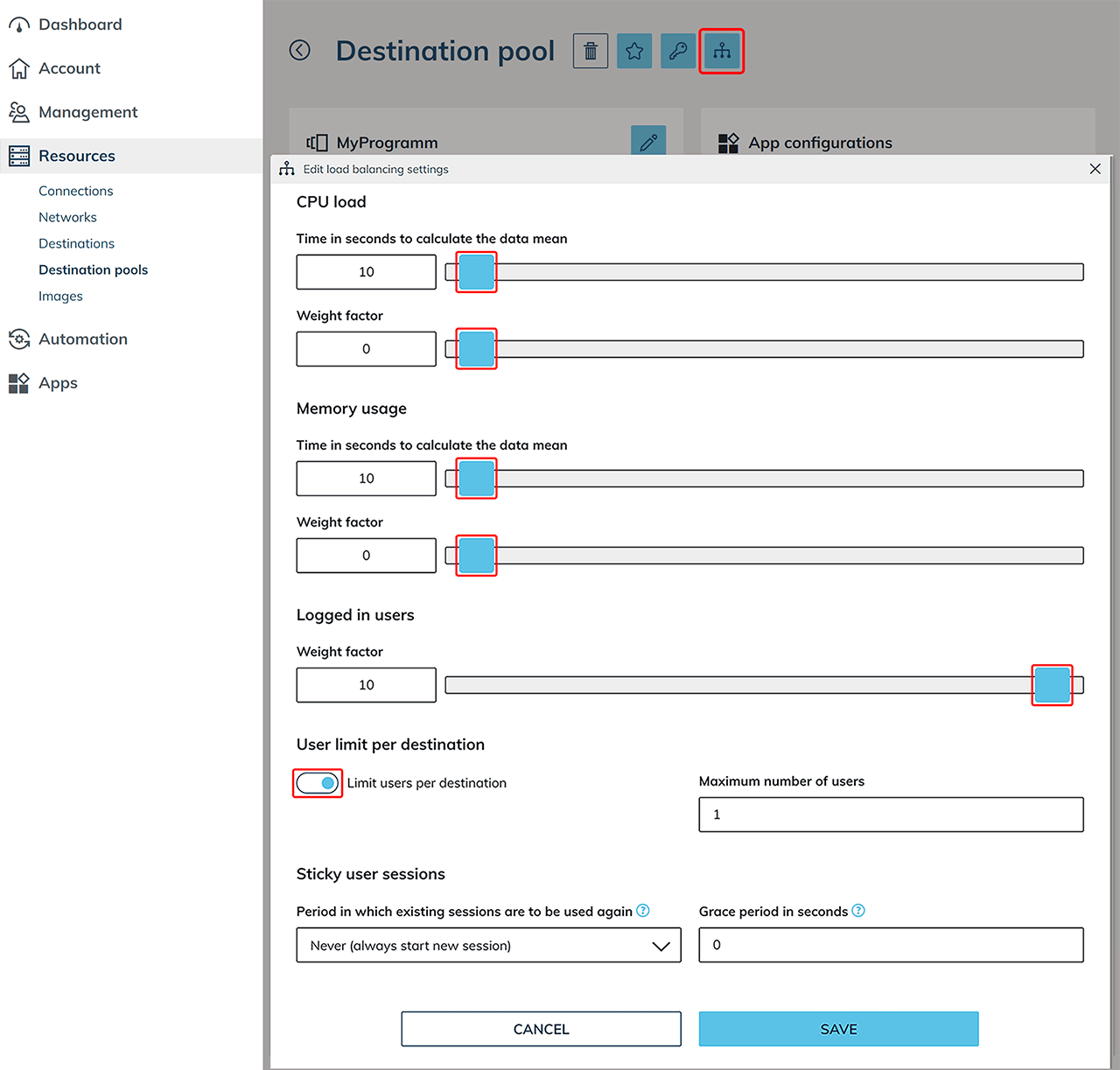Click the Logged in users weight slider handle

pyautogui.click(x=1052, y=685)
